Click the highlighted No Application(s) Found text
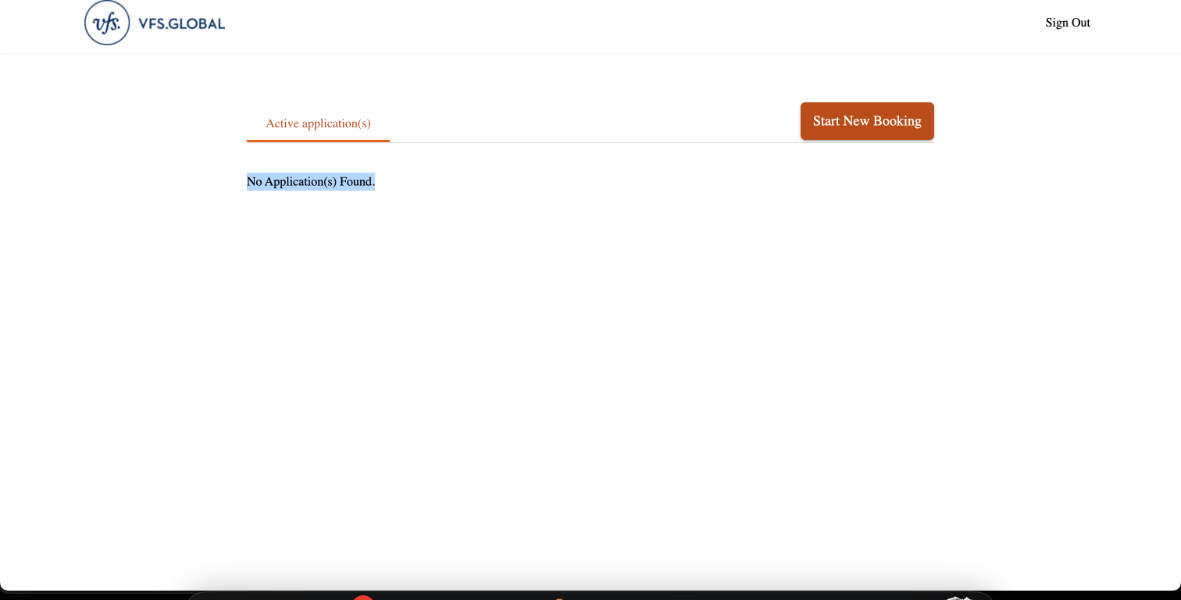This screenshot has height=600, width=1181. 310,181
